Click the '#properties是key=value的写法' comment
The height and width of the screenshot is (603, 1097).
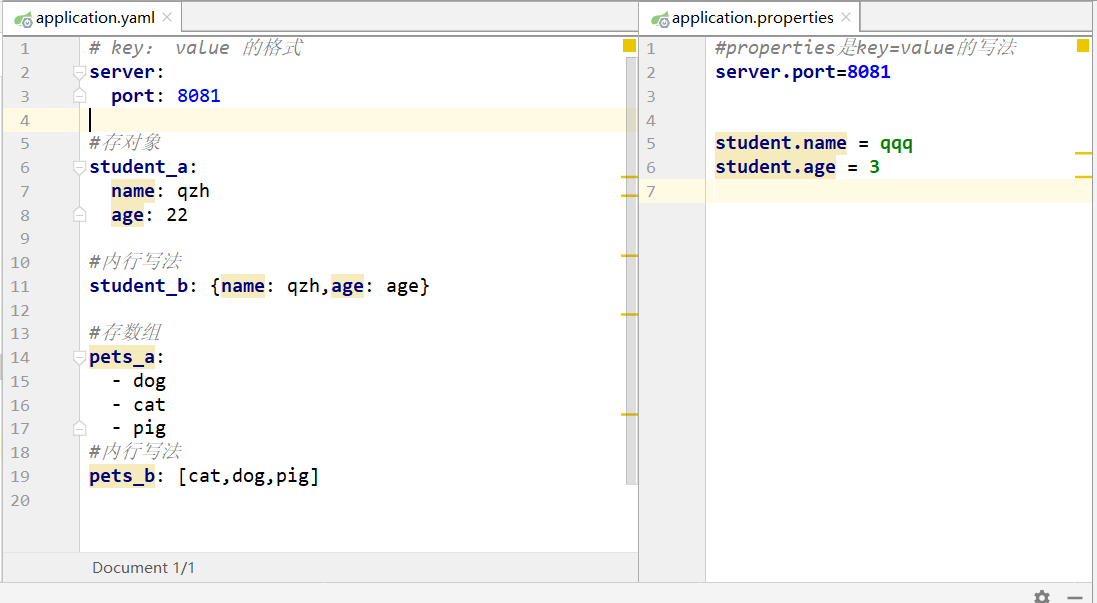pyautogui.click(x=865, y=48)
